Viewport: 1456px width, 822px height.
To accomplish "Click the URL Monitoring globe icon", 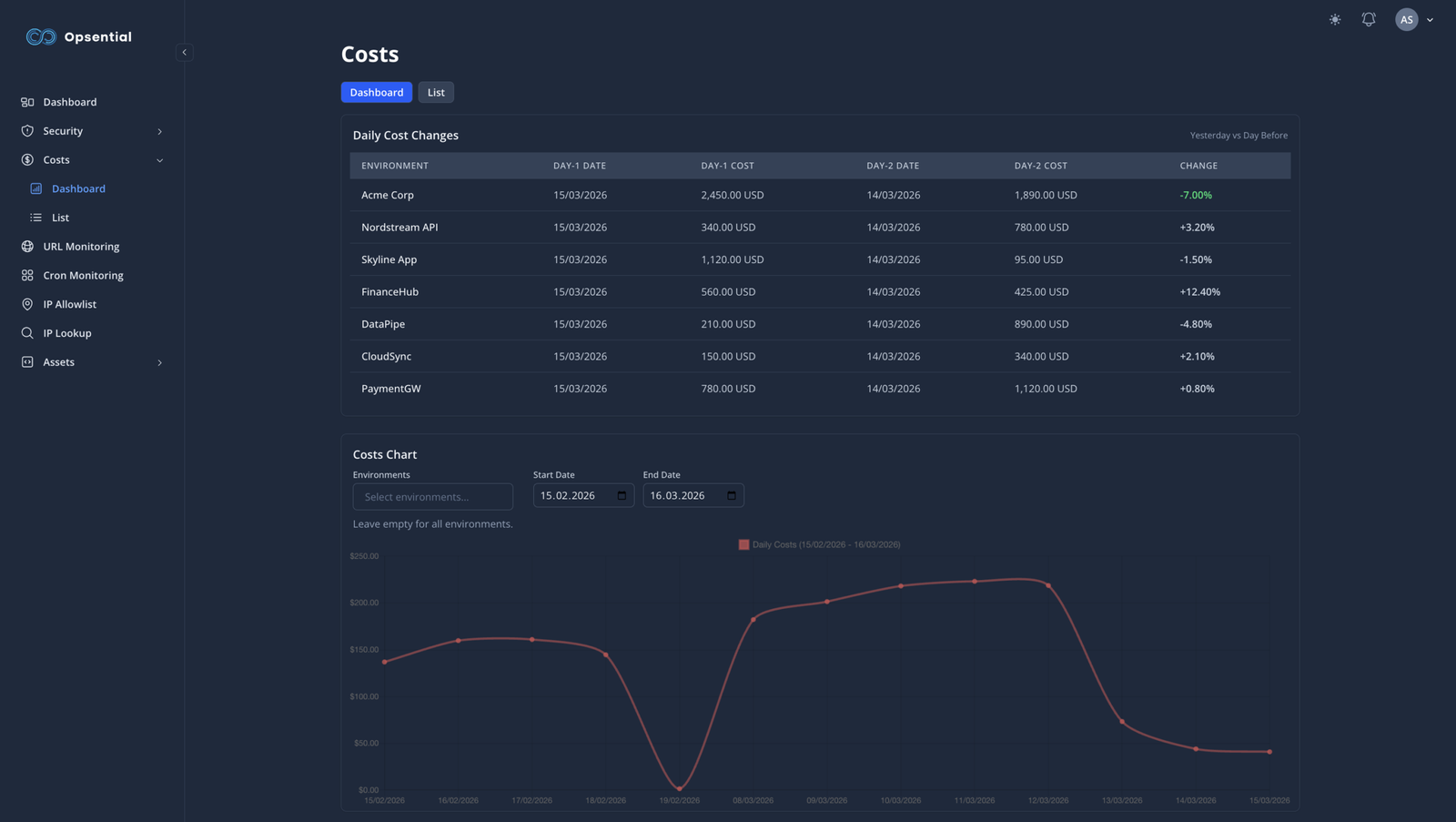I will [x=27, y=247].
